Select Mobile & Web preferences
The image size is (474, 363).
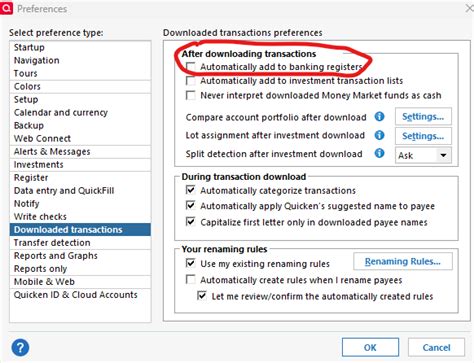point(80,281)
